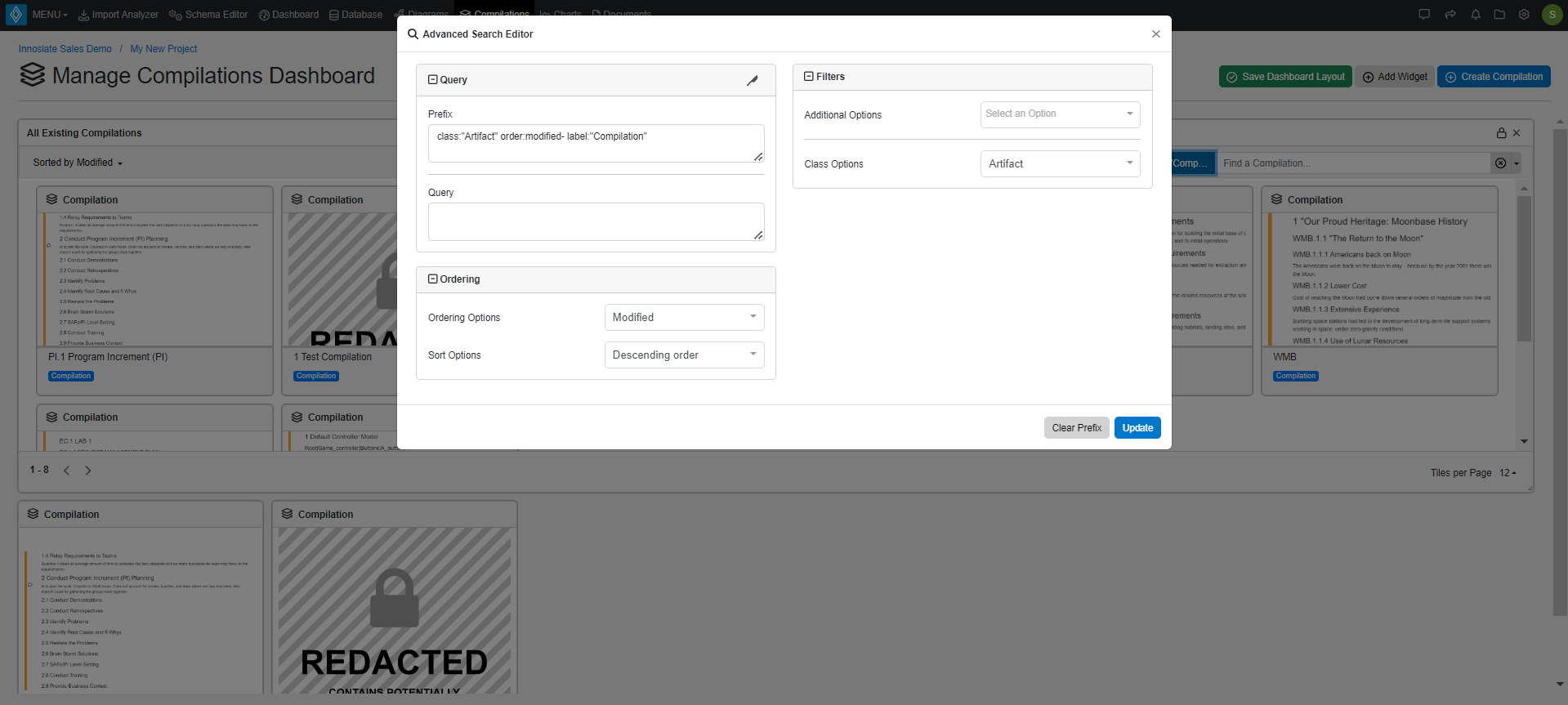Open the Sorted by Modified dropdown

coord(78,163)
